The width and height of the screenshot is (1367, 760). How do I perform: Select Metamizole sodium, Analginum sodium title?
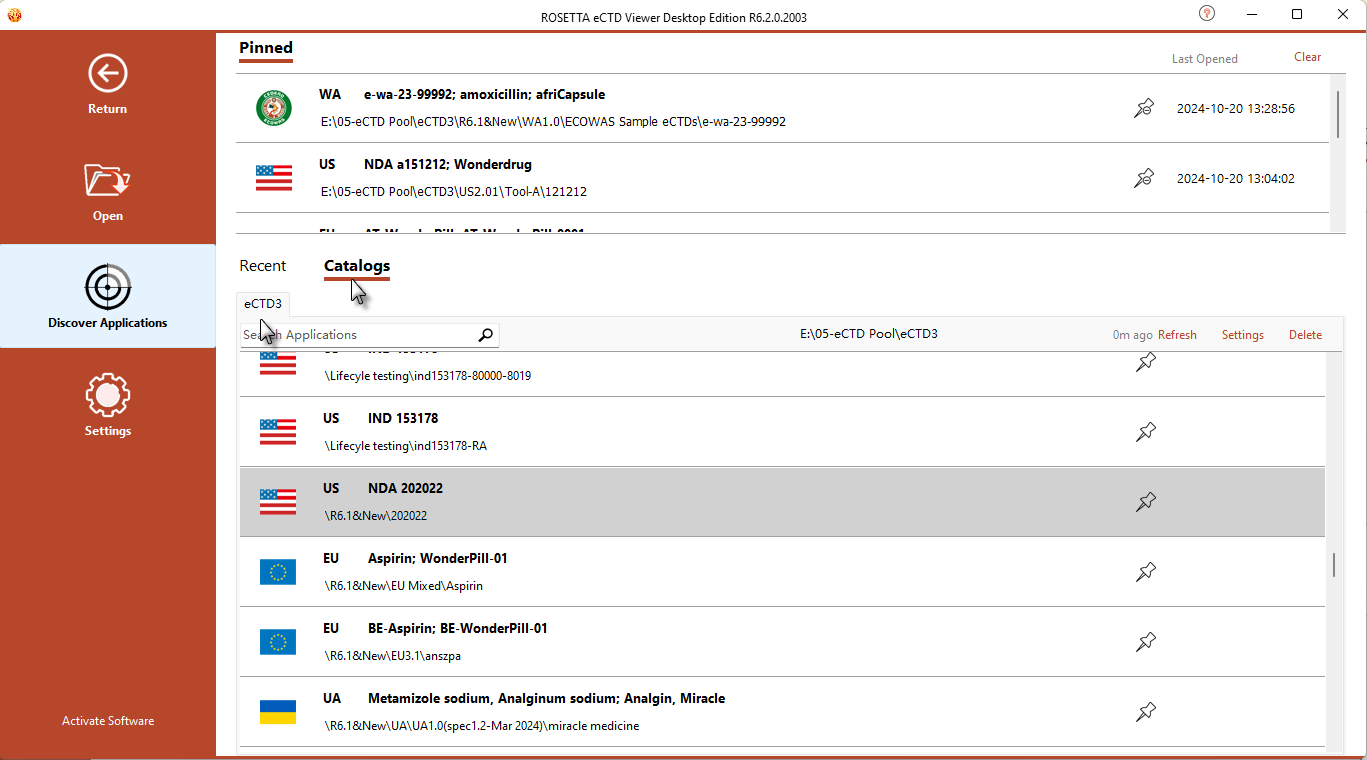point(546,698)
